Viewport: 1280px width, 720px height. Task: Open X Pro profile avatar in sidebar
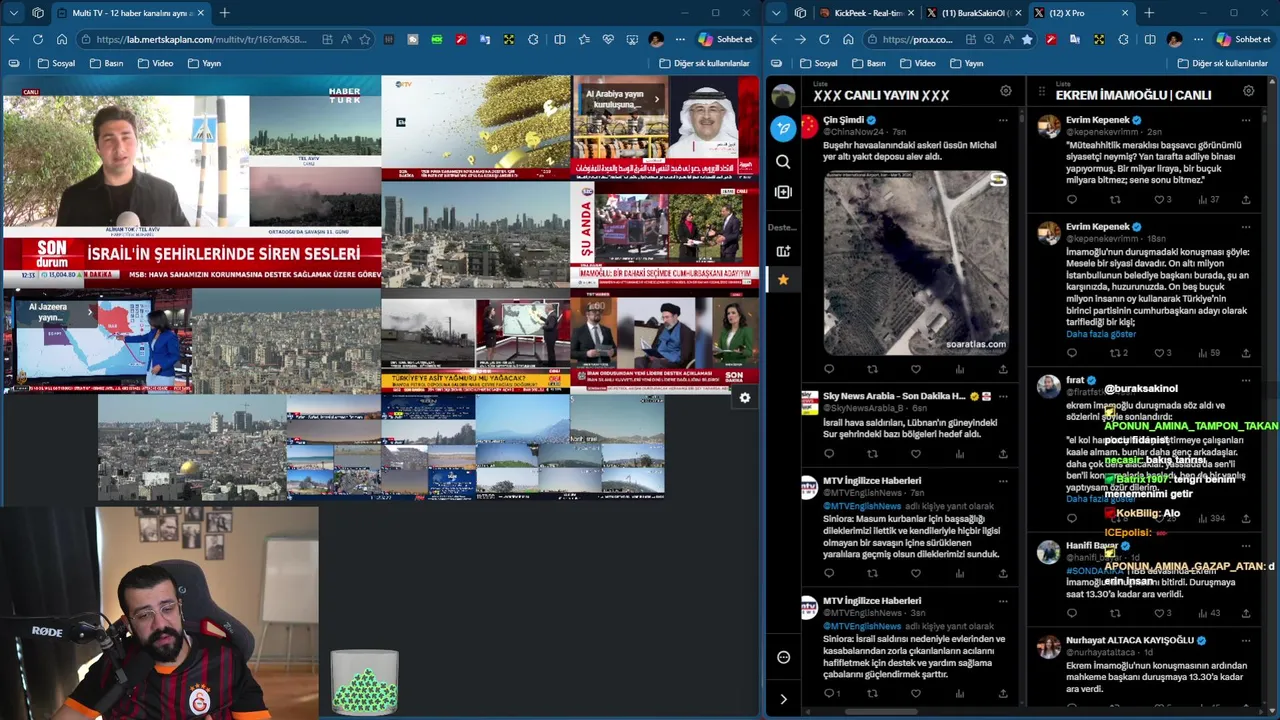pyautogui.click(x=783, y=95)
